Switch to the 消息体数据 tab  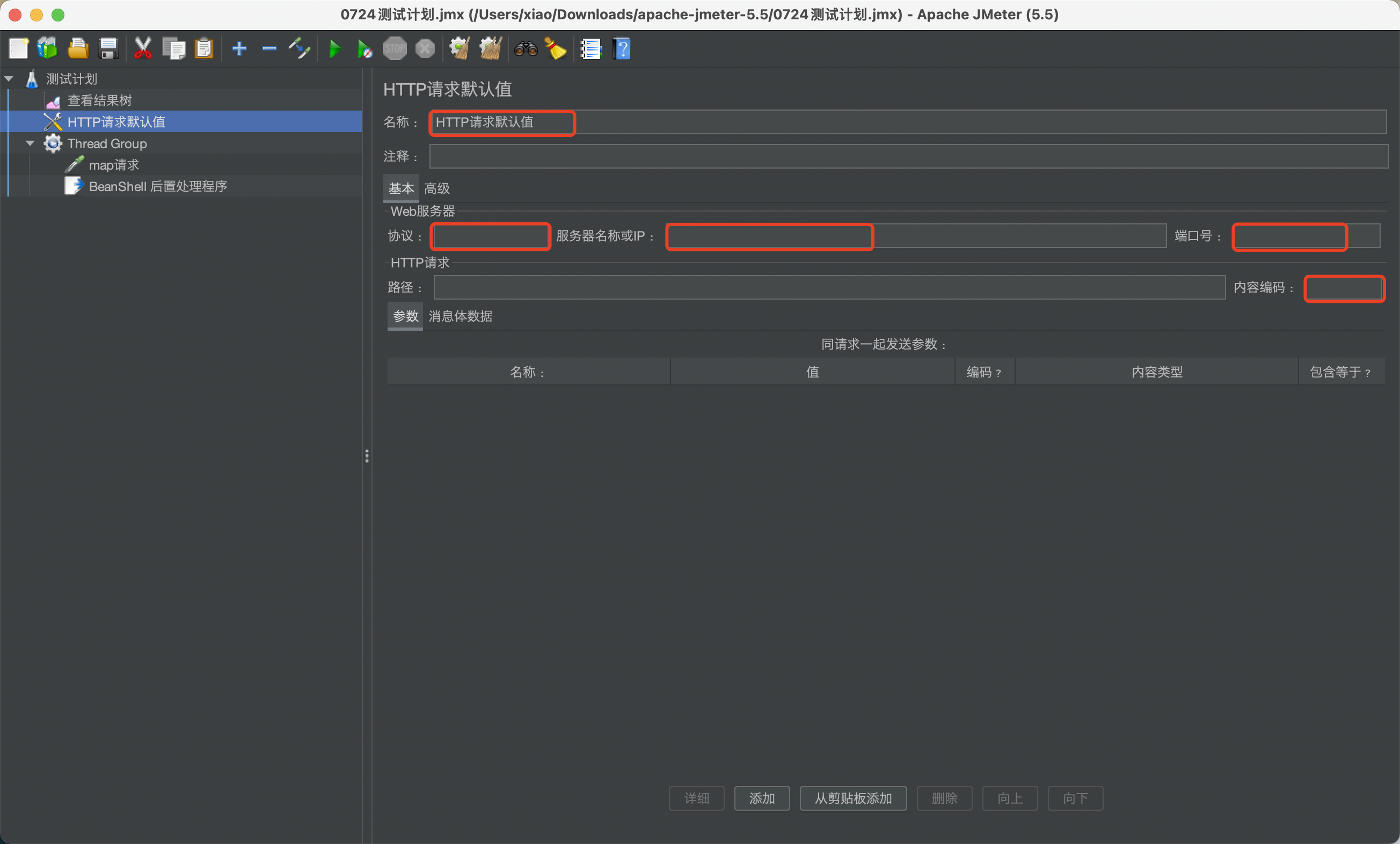pyautogui.click(x=460, y=316)
